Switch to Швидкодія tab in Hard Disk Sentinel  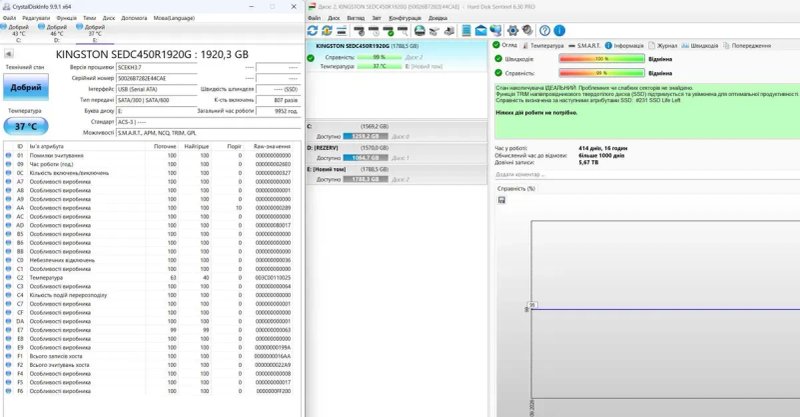click(699, 45)
